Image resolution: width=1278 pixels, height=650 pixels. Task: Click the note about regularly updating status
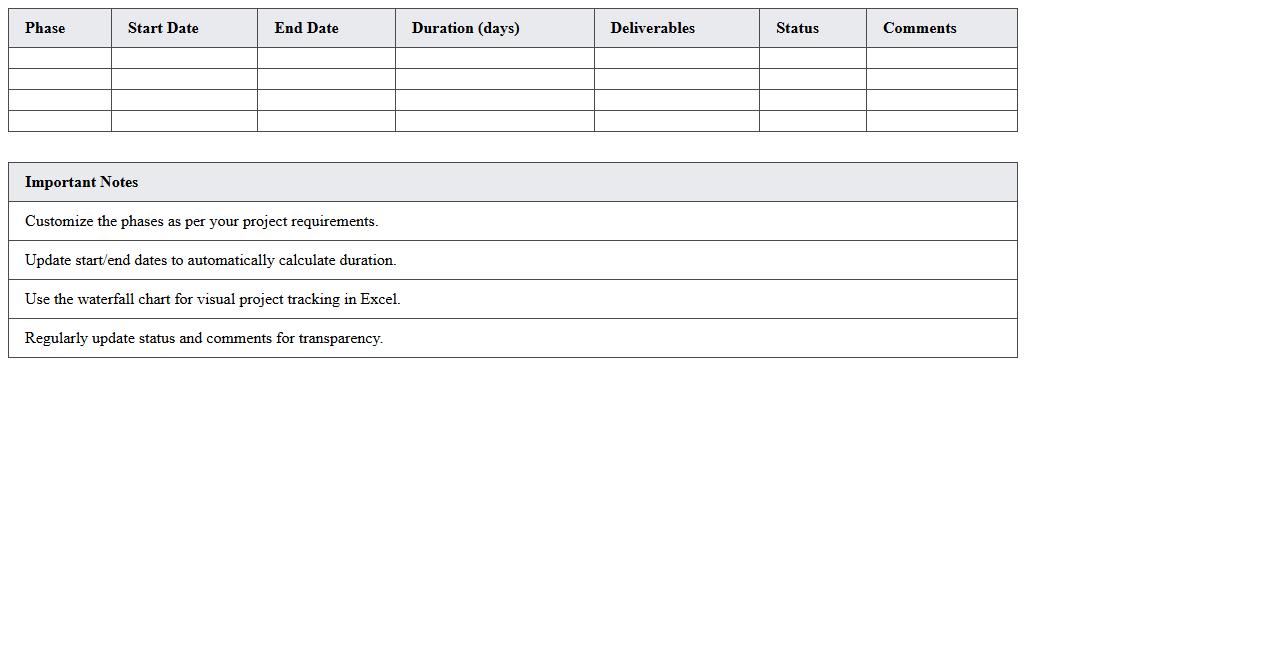(204, 338)
